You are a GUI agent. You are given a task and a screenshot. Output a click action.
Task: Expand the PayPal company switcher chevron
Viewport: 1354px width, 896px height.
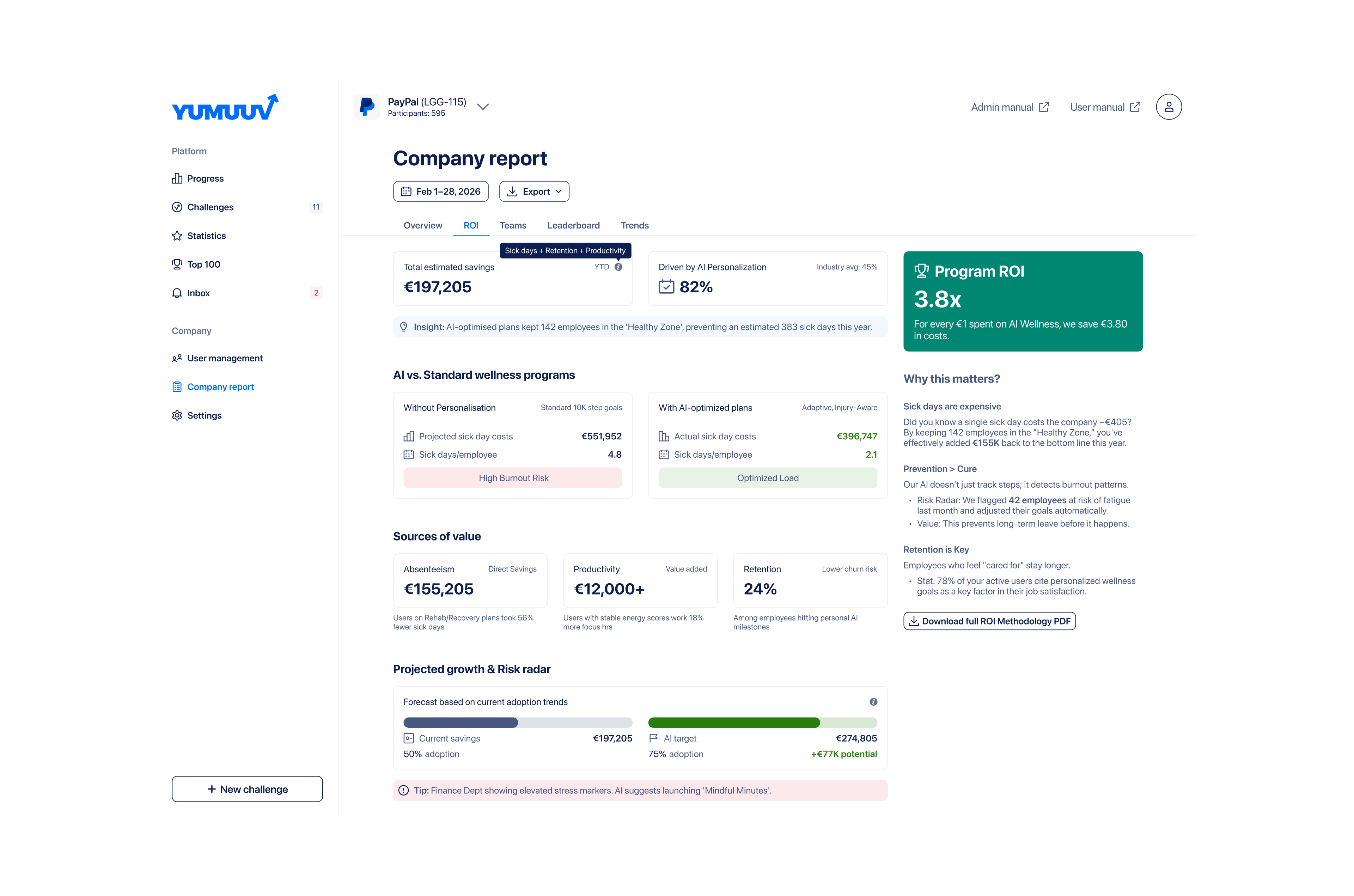click(483, 107)
